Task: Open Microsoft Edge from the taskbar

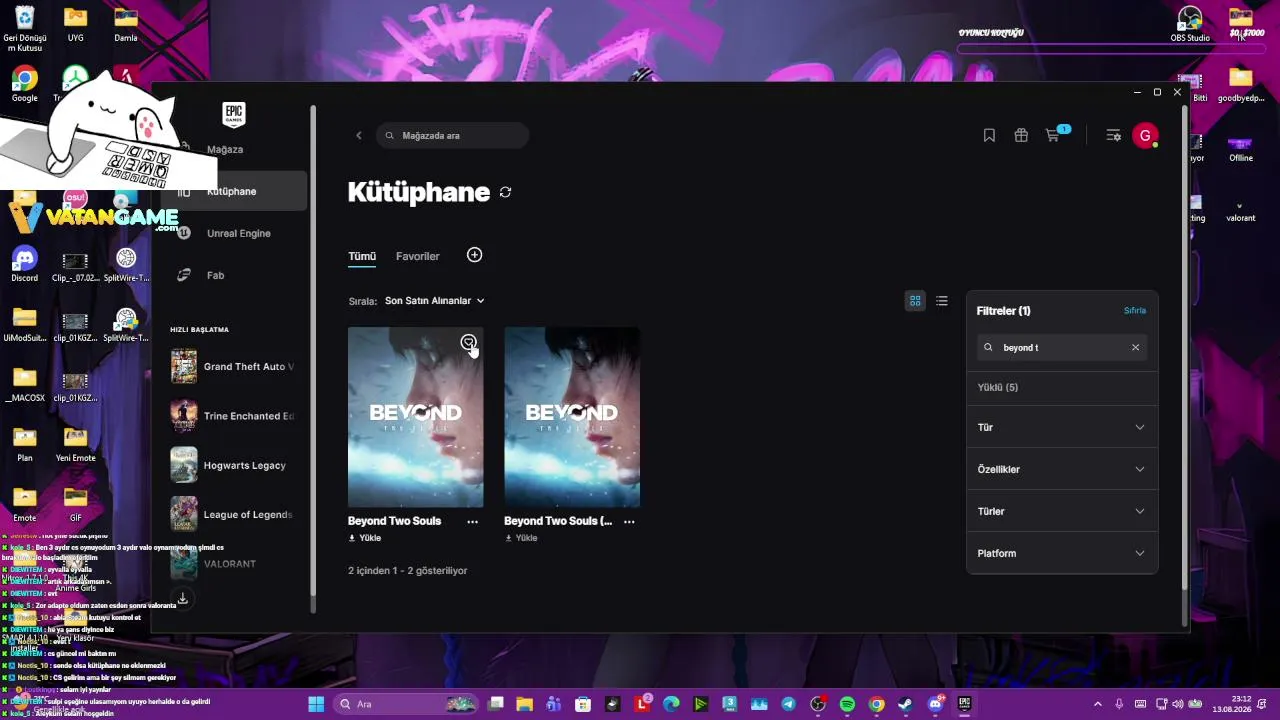Action: click(671, 704)
